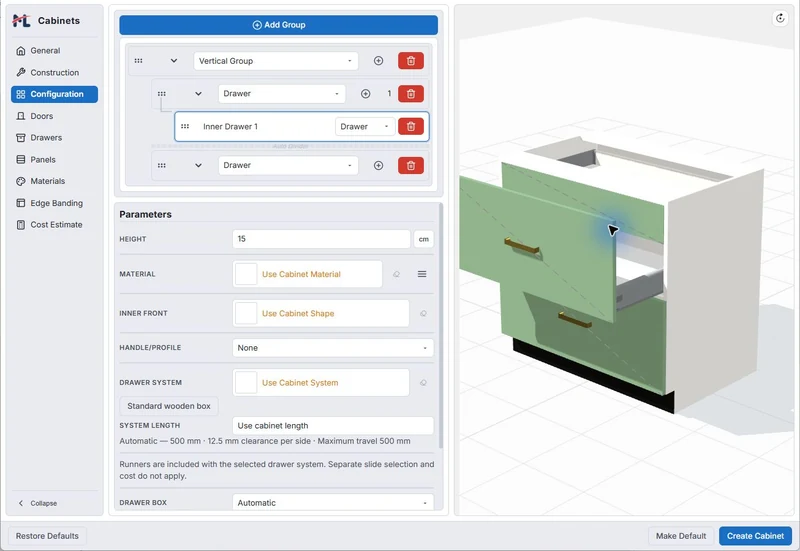Expand the second Drawer row chevron
Viewport: 800px width, 551px height.
pyautogui.click(x=198, y=165)
